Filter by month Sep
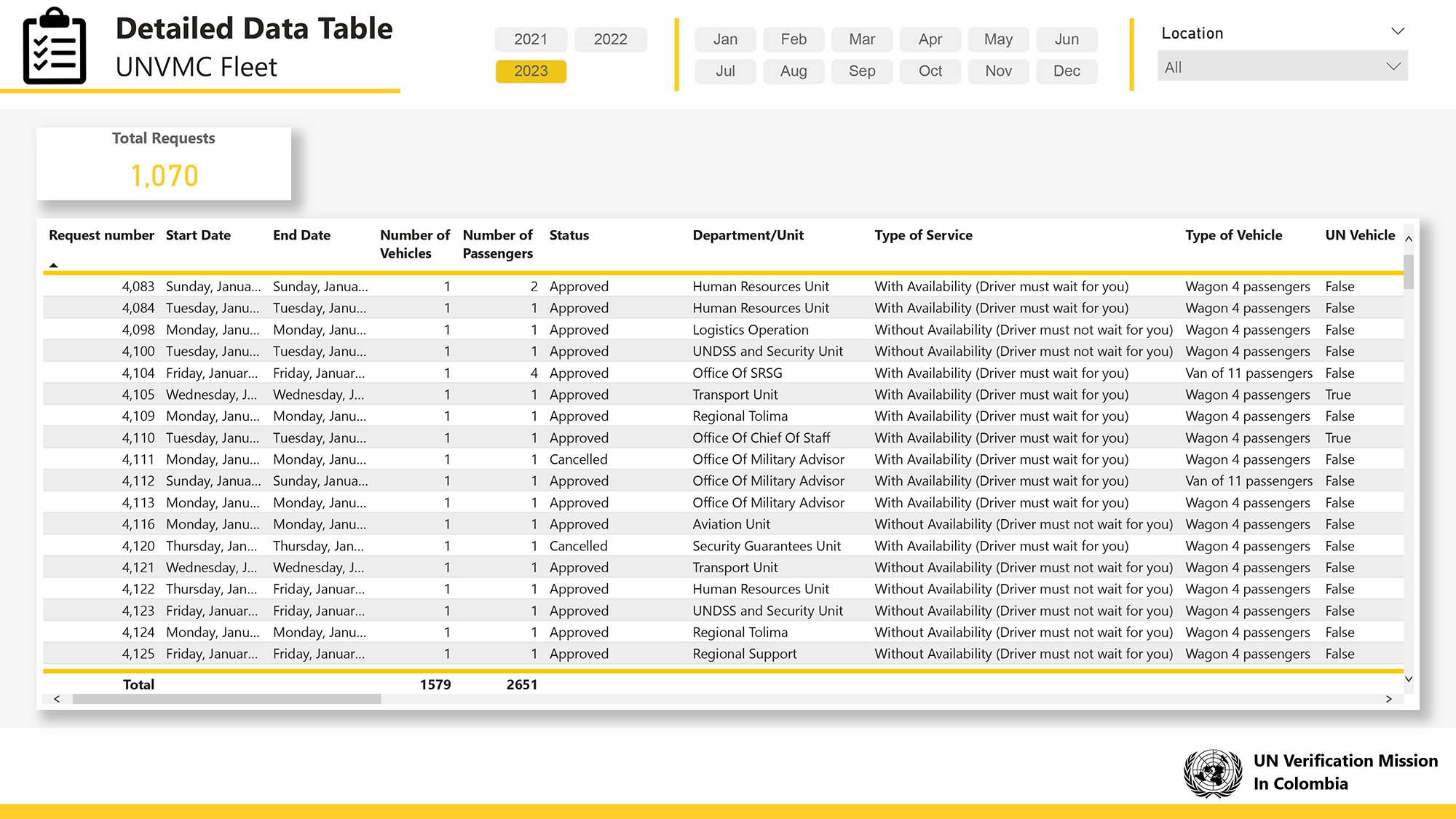This screenshot has width=1456, height=819. (862, 71)
